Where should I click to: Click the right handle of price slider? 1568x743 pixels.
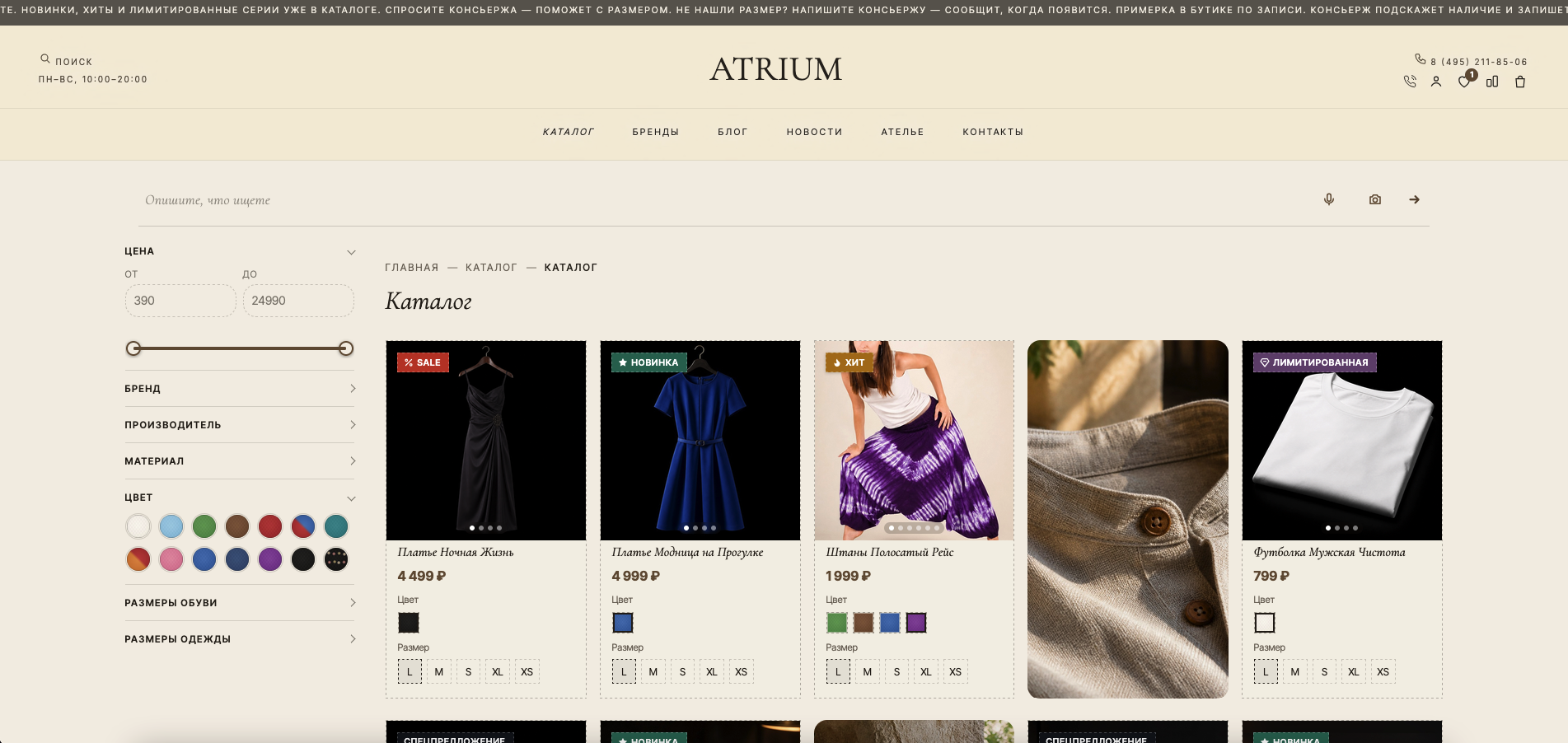(x=346, y=348)
